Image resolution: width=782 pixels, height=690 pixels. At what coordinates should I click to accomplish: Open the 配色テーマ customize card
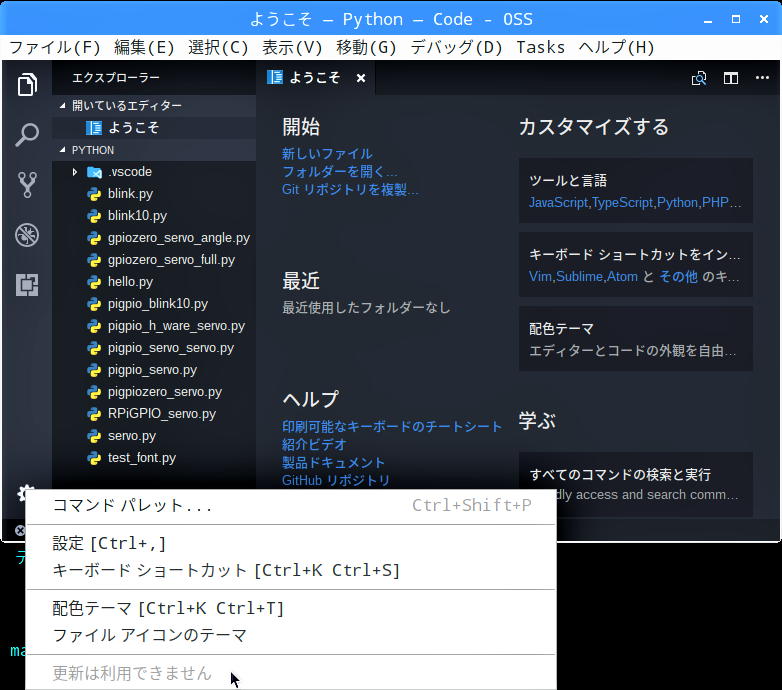[x=636, y=339]
